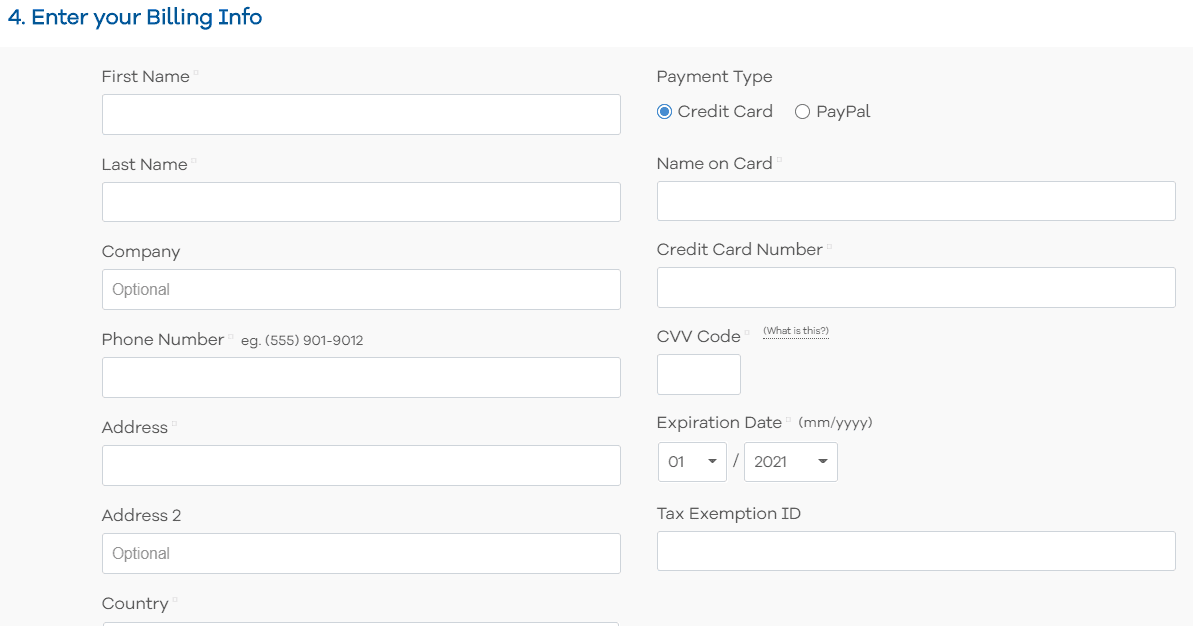Click the PayPal label text
This screenshot has width=1193, height=626.
coord(843,112)
